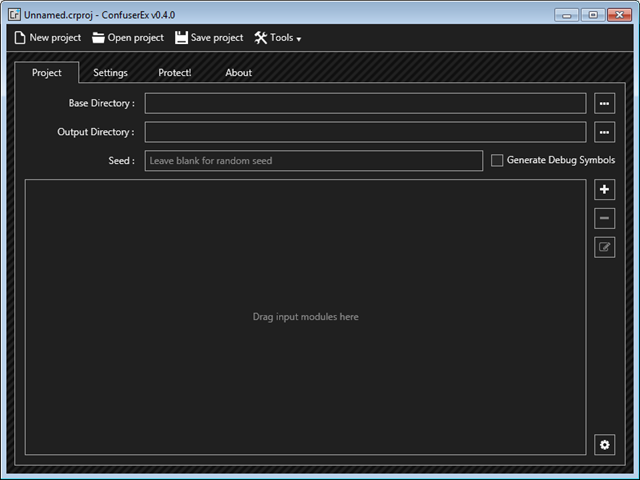Click the input modules drop area
The height and width of the screenshot is (480, 640).
(x=305, y=317)
